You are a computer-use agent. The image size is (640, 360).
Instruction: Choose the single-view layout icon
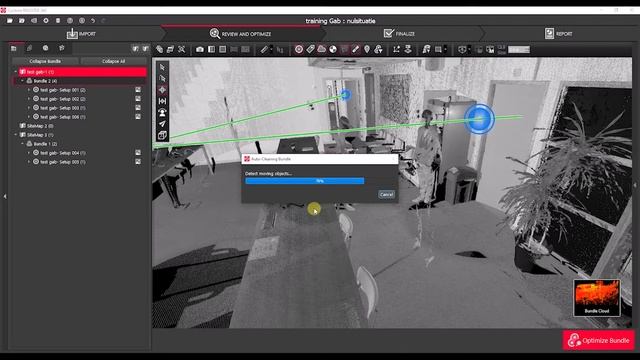point(222,49)
